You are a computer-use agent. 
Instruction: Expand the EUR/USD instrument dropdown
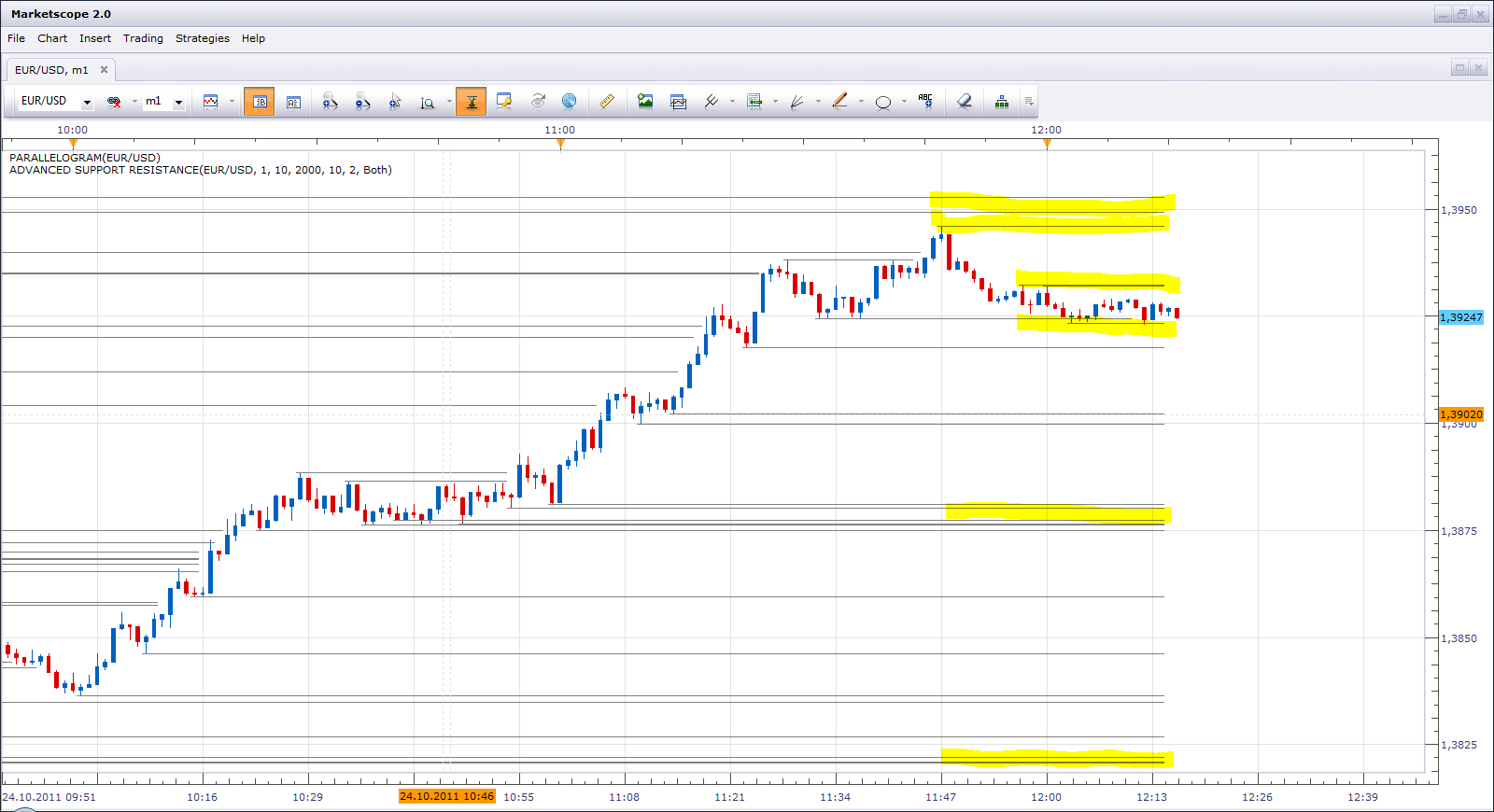coord(87,102)
